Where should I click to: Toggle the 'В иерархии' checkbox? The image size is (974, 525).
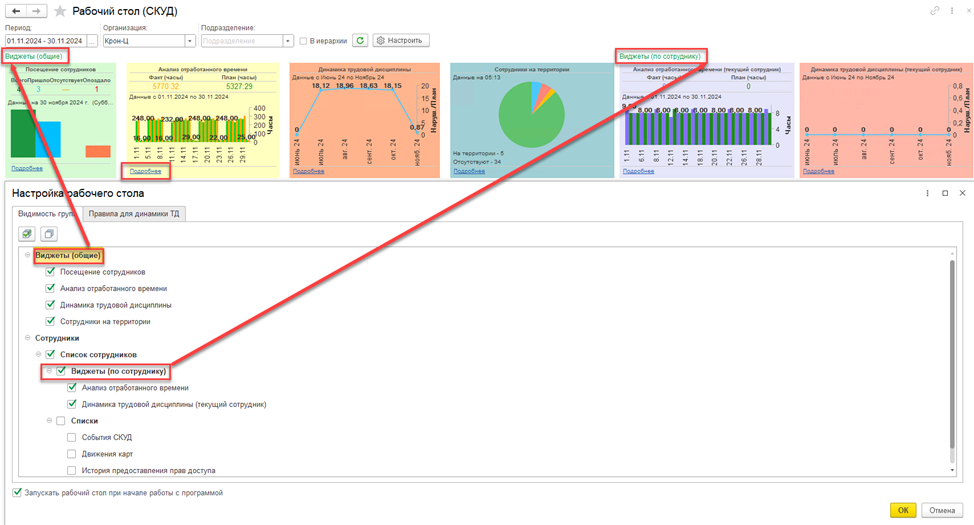(x=304, y=41)
